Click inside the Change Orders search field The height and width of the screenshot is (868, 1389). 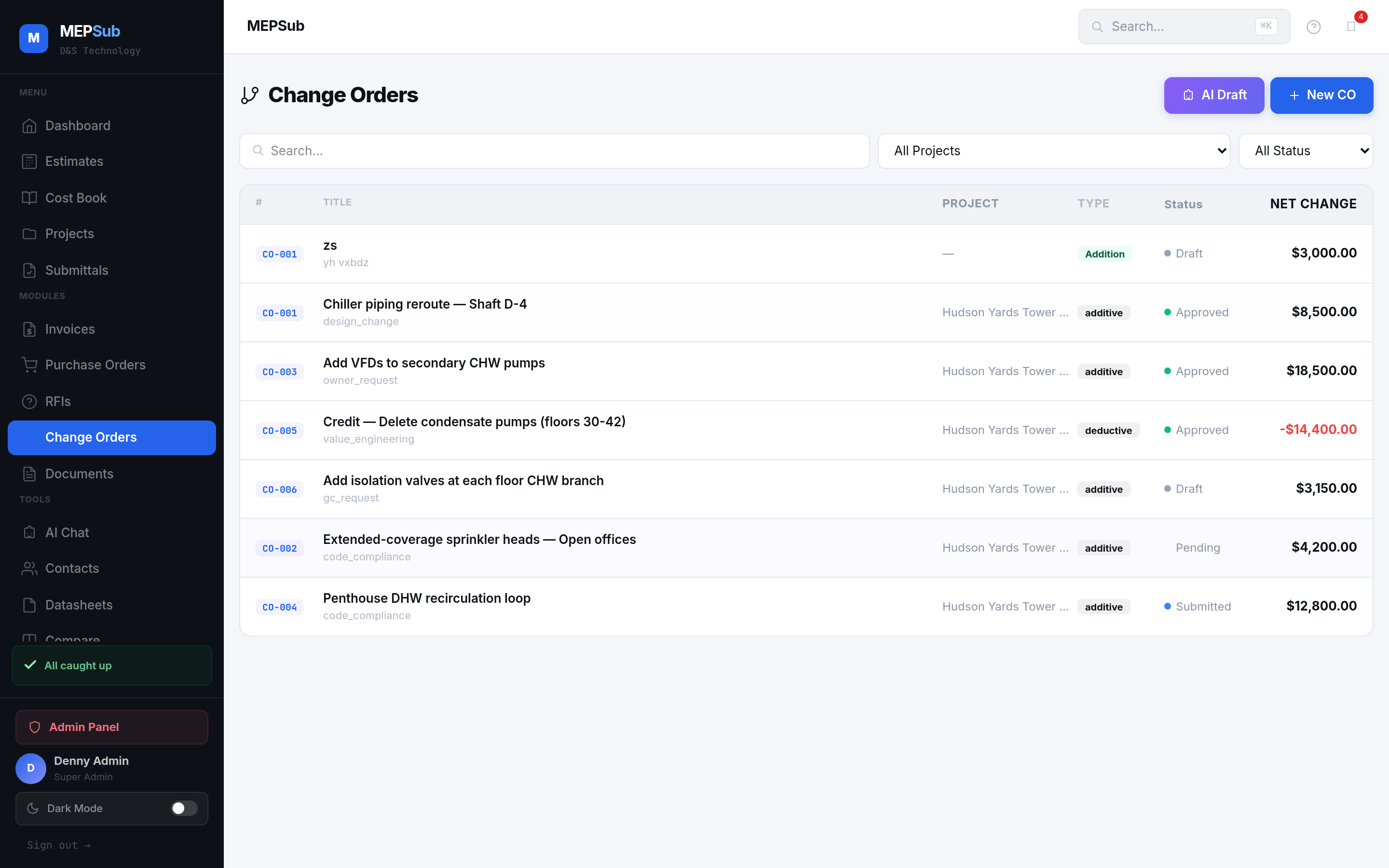click(x=554, y=150)
